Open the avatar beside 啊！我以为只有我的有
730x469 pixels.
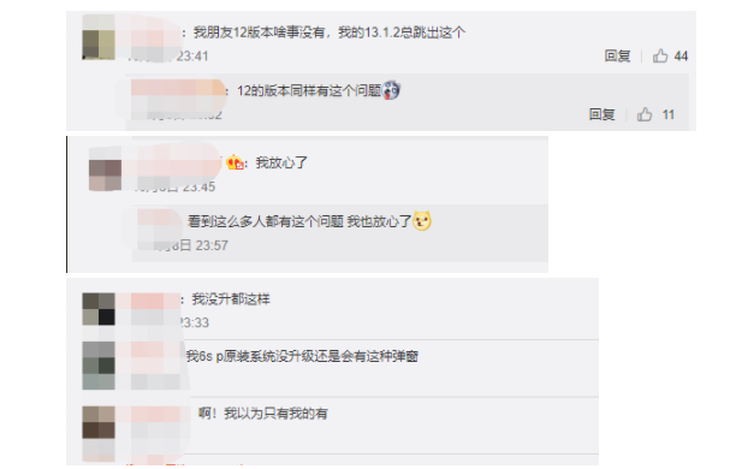[x=98, y=422]
